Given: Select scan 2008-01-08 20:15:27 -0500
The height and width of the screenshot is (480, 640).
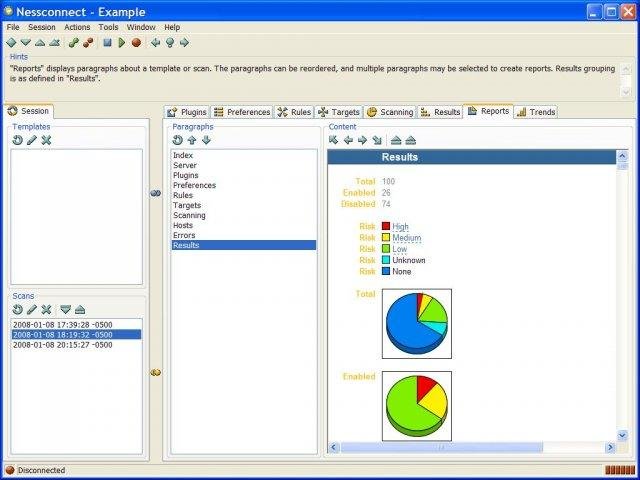Looking at the screenshot, I should [76, 345].
